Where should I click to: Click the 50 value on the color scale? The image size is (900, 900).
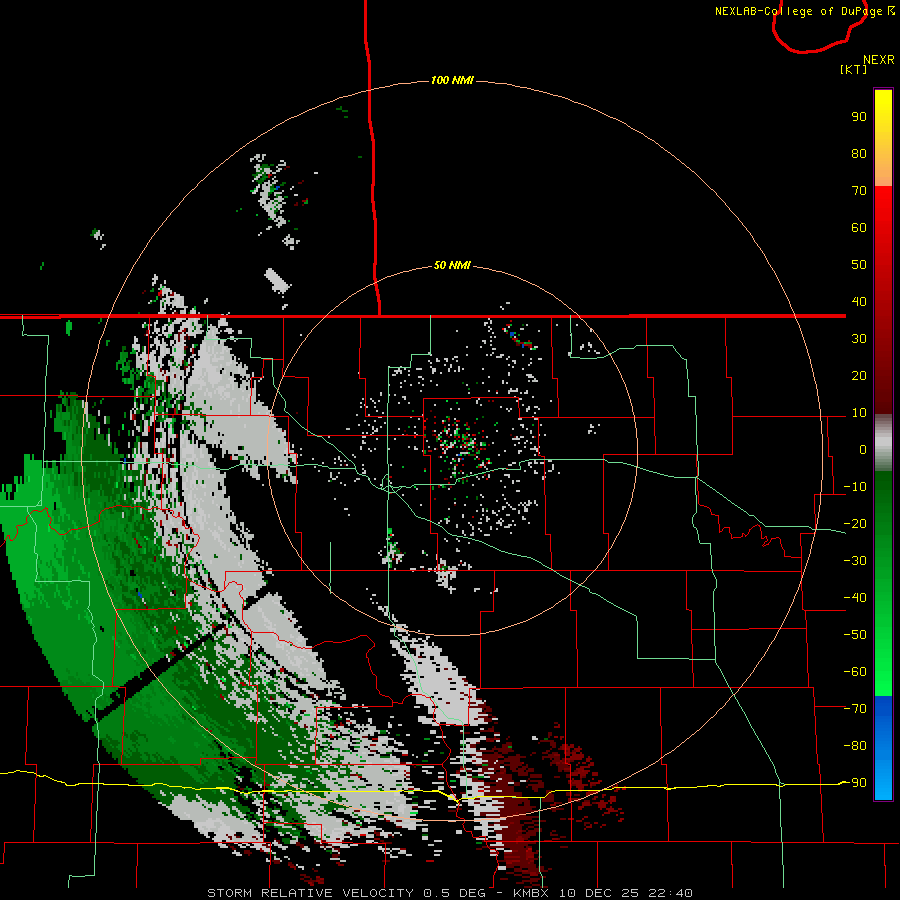859,265
